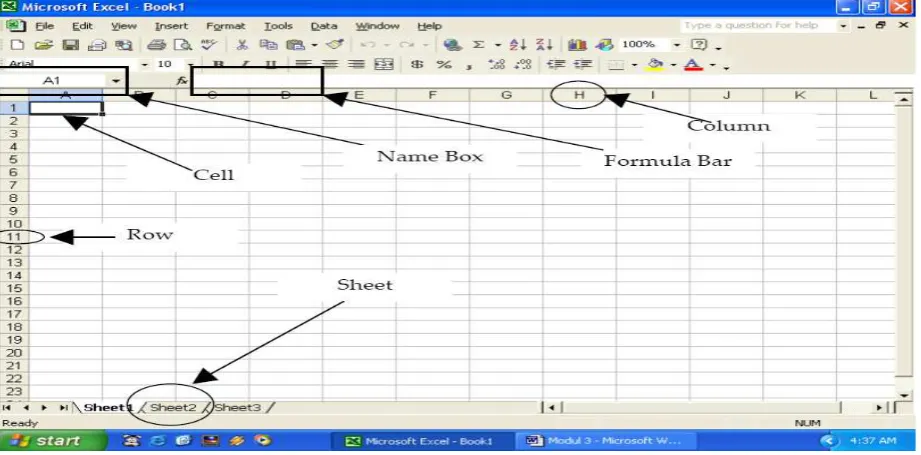The width and height of the screenshot is (921, 455).
Task: Click Microsoft Excel - Book1 taskbar button
Action: point(421,440)
